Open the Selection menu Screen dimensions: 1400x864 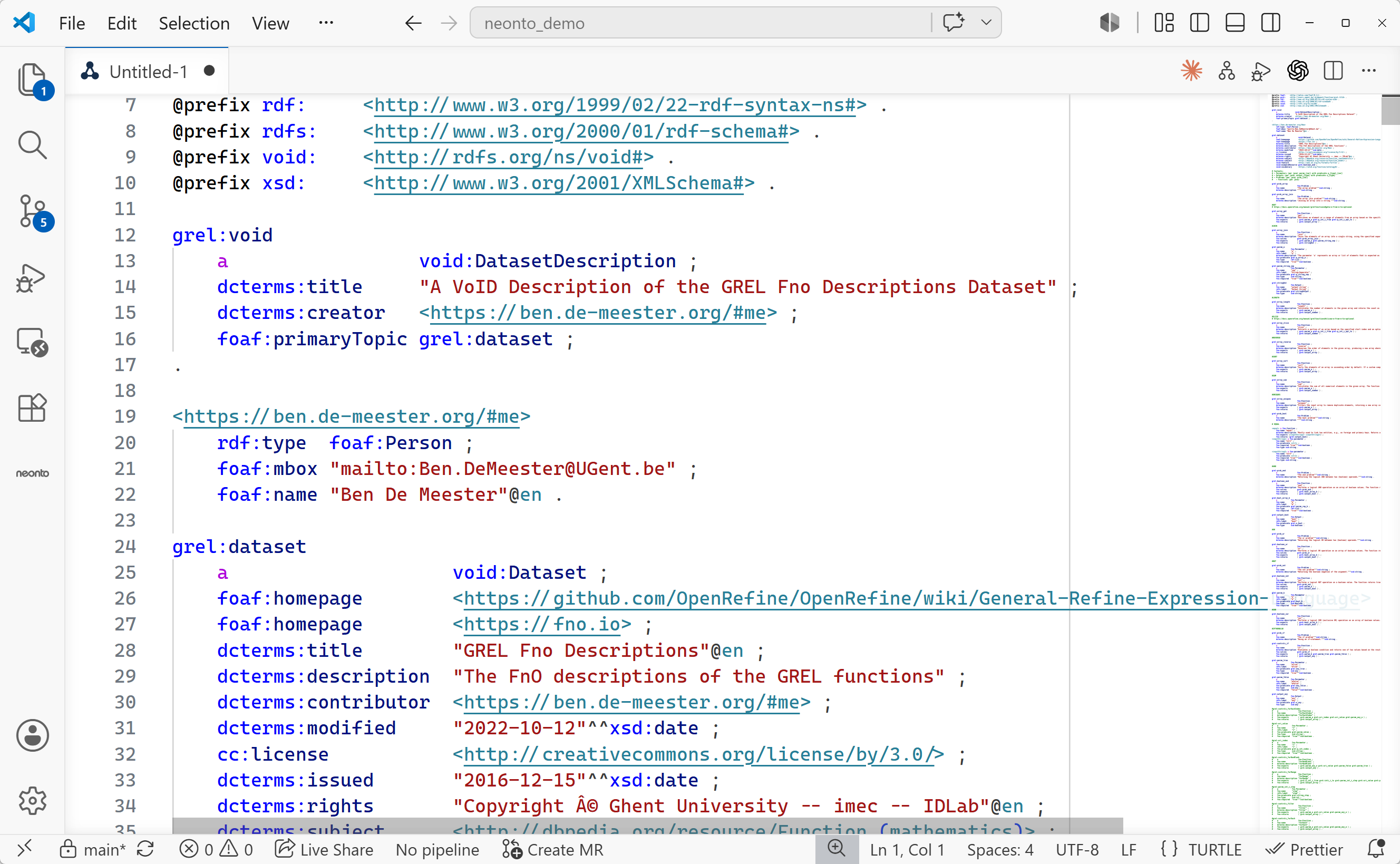pyautogui.click(x=194, y=23)
